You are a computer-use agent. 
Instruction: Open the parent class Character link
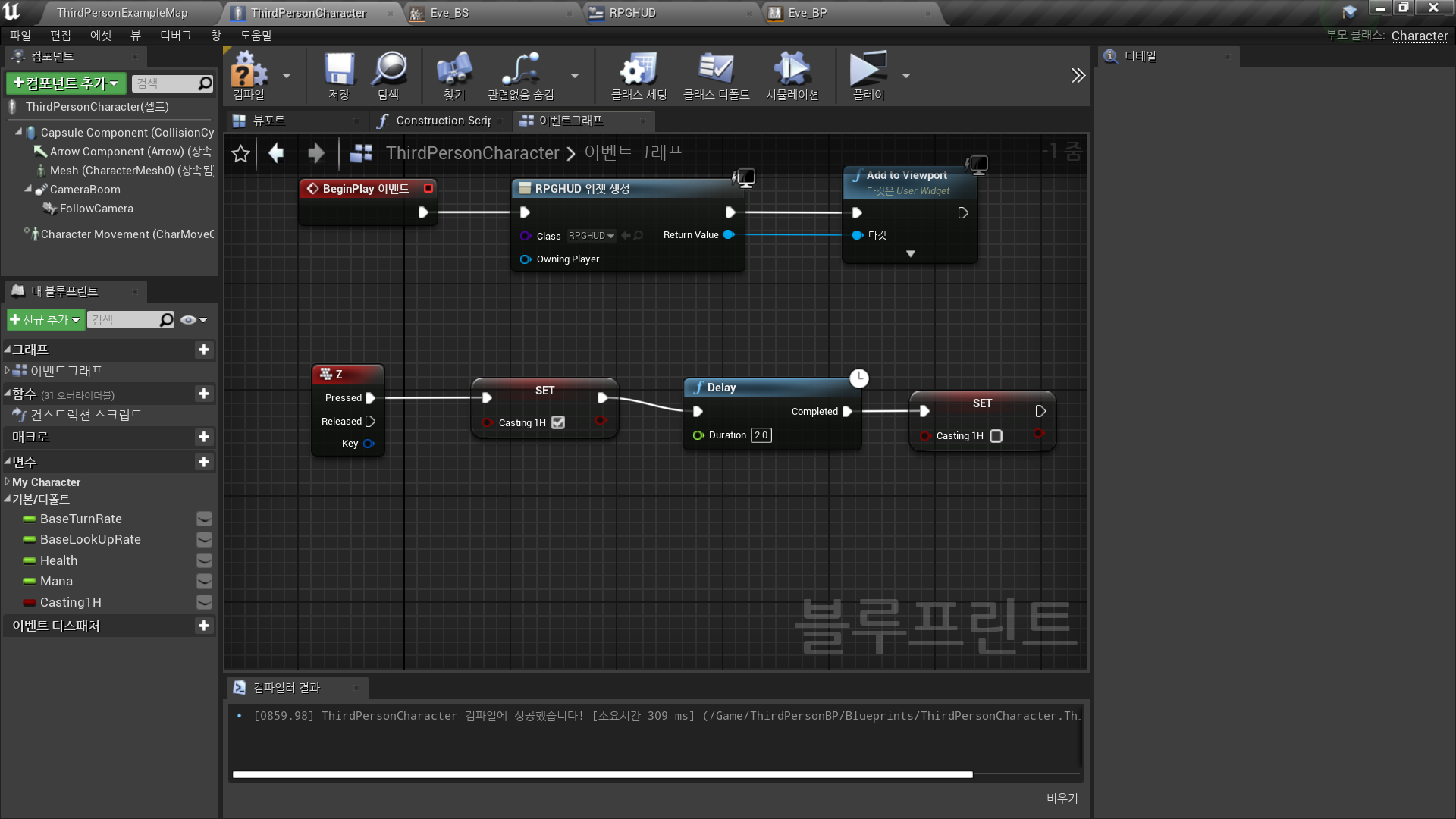point(1419,36)
